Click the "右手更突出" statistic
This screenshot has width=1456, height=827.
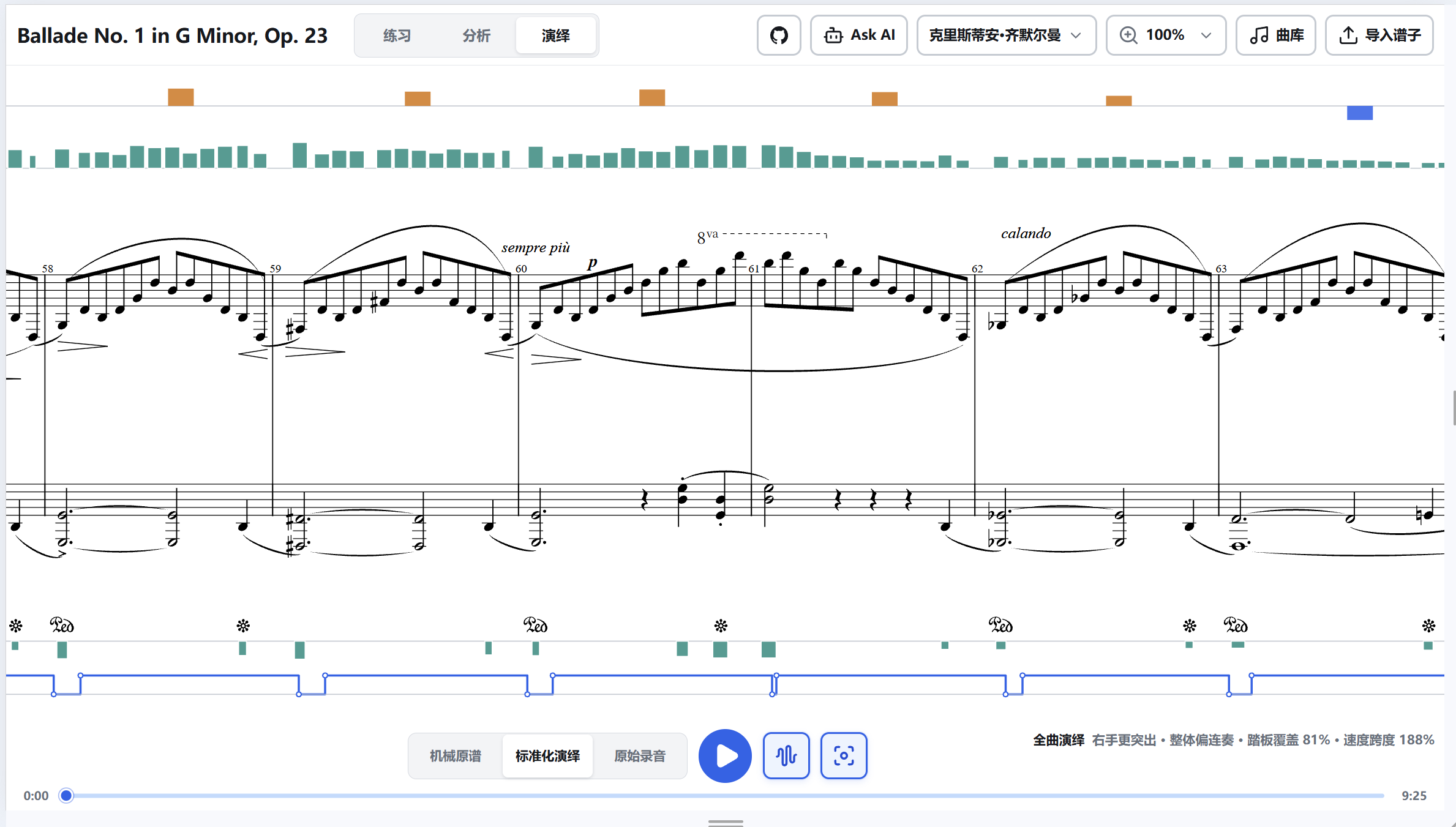(1124, 740)
